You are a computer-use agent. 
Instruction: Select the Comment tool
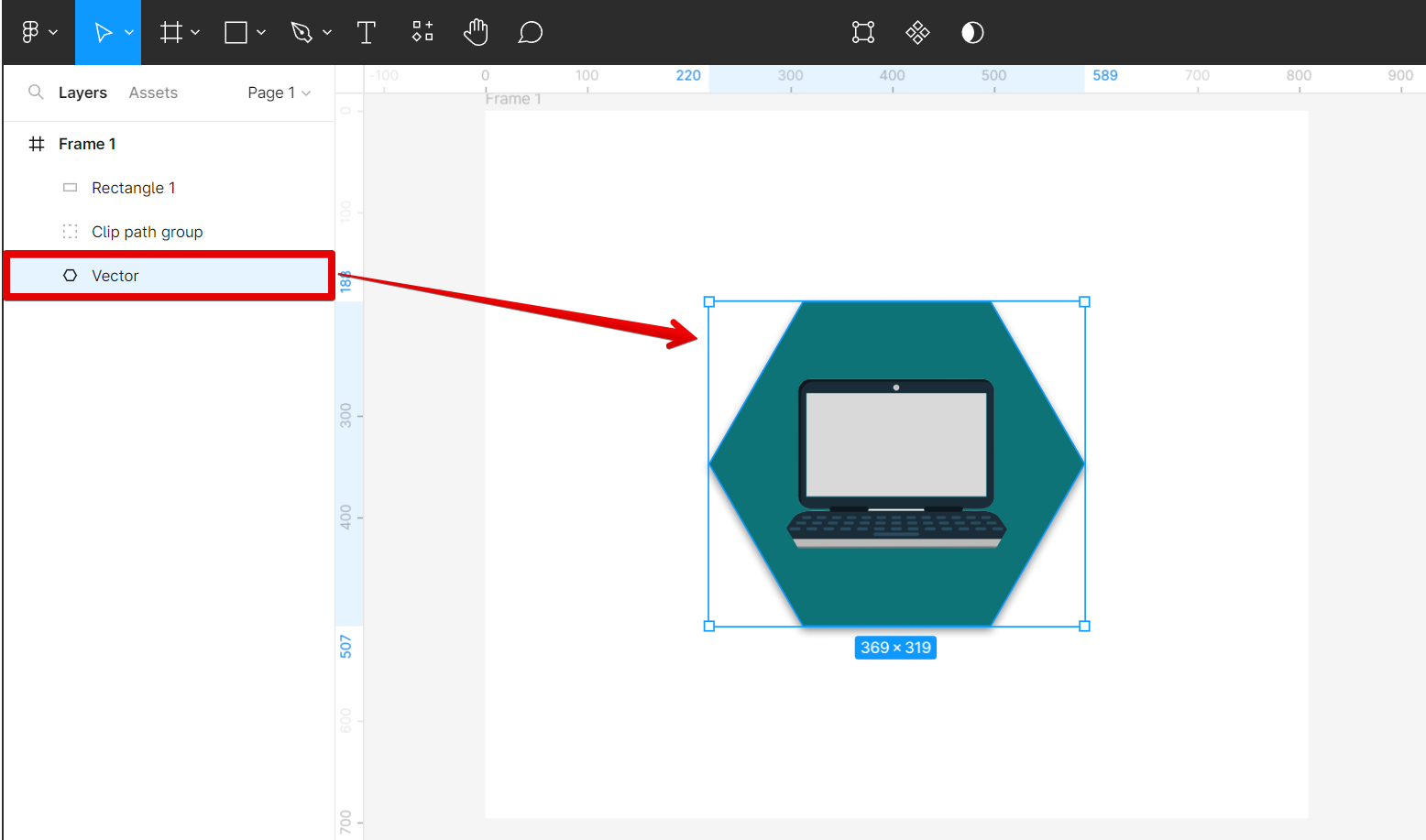530,33
